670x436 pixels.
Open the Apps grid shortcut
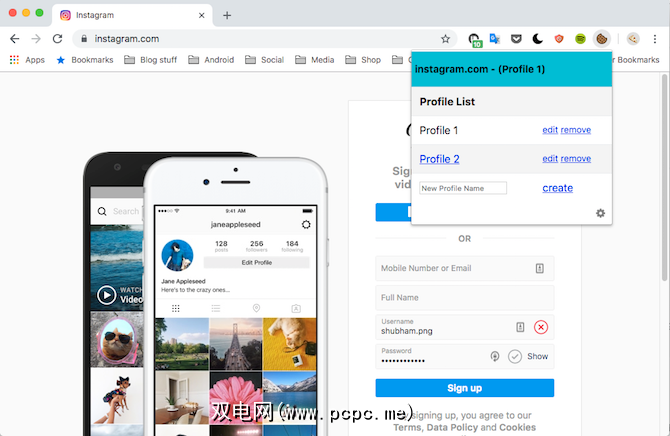click(x=27, y=60)
